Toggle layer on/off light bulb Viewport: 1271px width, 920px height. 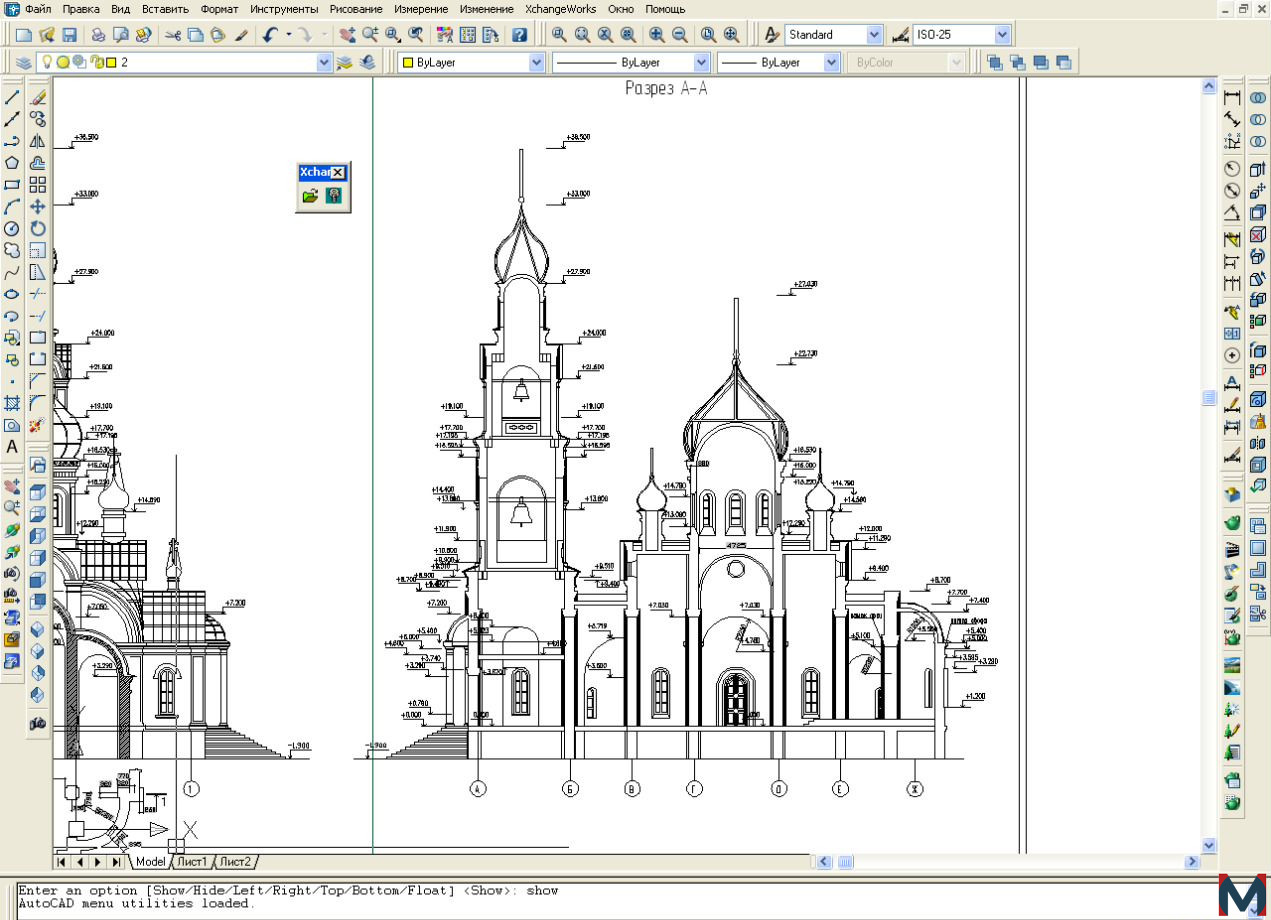[46, 62]
